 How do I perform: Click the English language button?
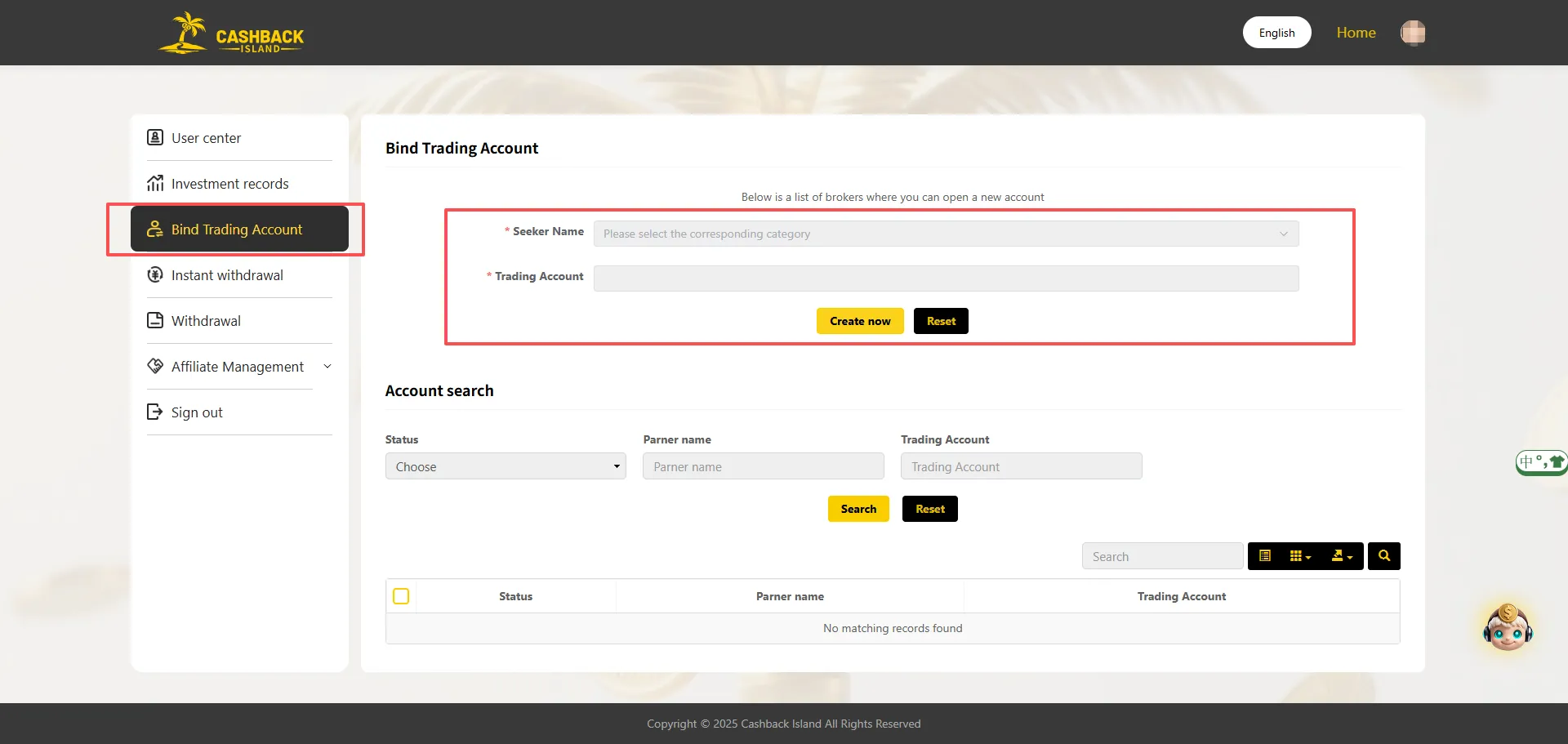(1276, 32)
